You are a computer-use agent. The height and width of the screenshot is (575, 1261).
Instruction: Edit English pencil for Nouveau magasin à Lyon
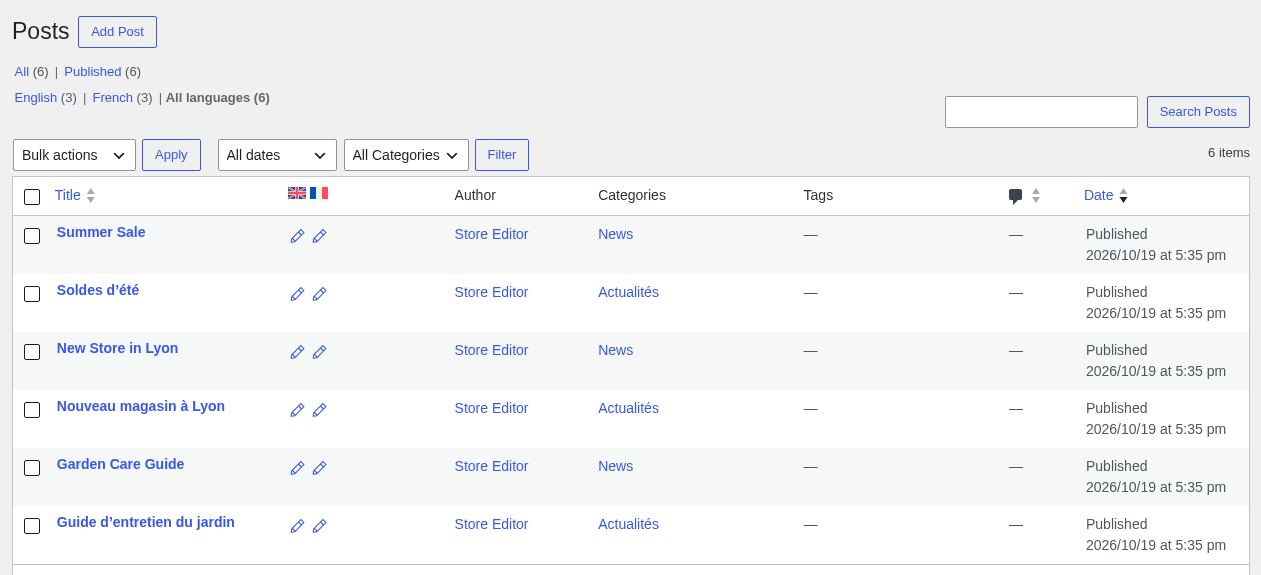(x=297, y=410)
